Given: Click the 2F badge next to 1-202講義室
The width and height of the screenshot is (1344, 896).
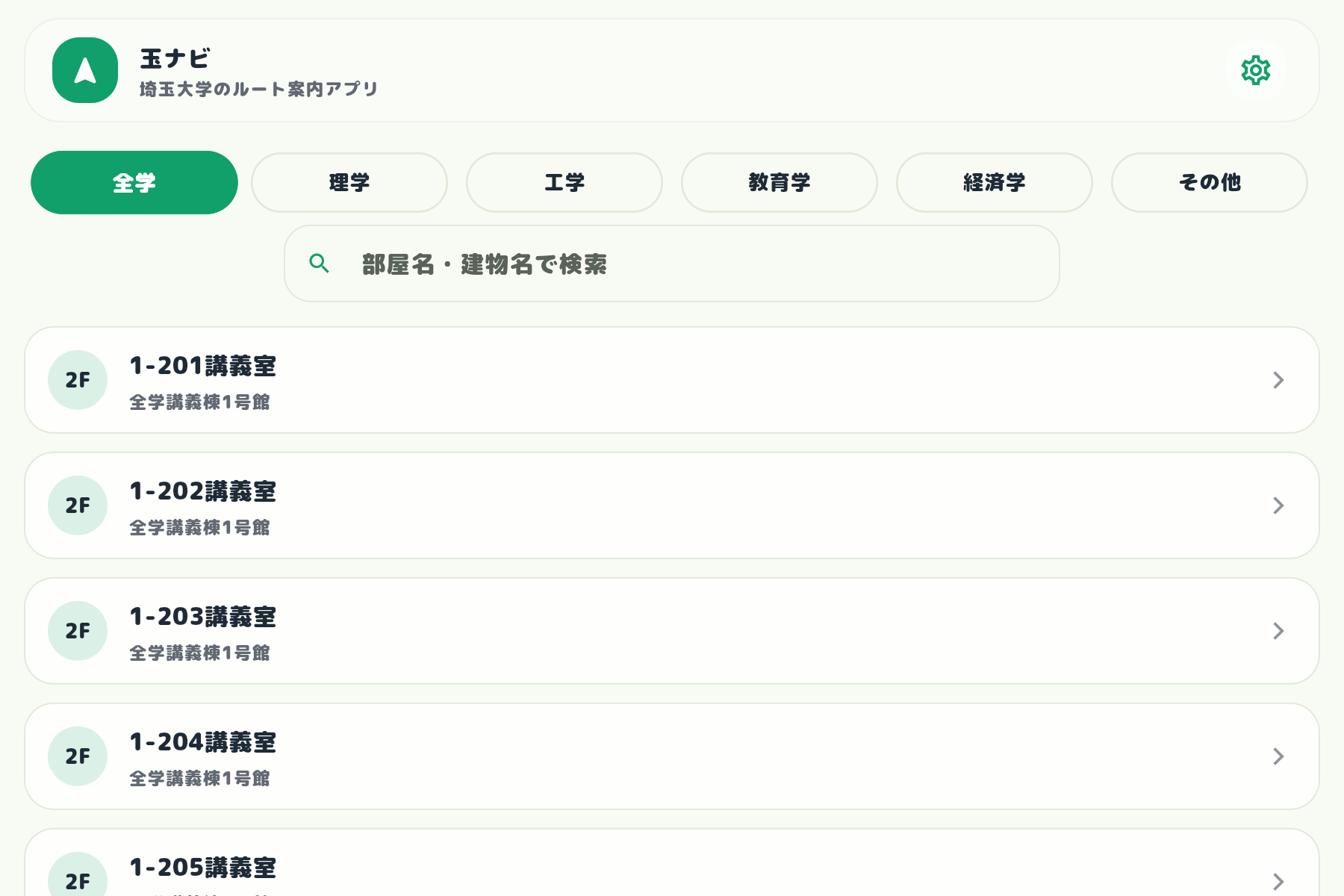Looking at the screenshot, I should (x=77, y=505).
